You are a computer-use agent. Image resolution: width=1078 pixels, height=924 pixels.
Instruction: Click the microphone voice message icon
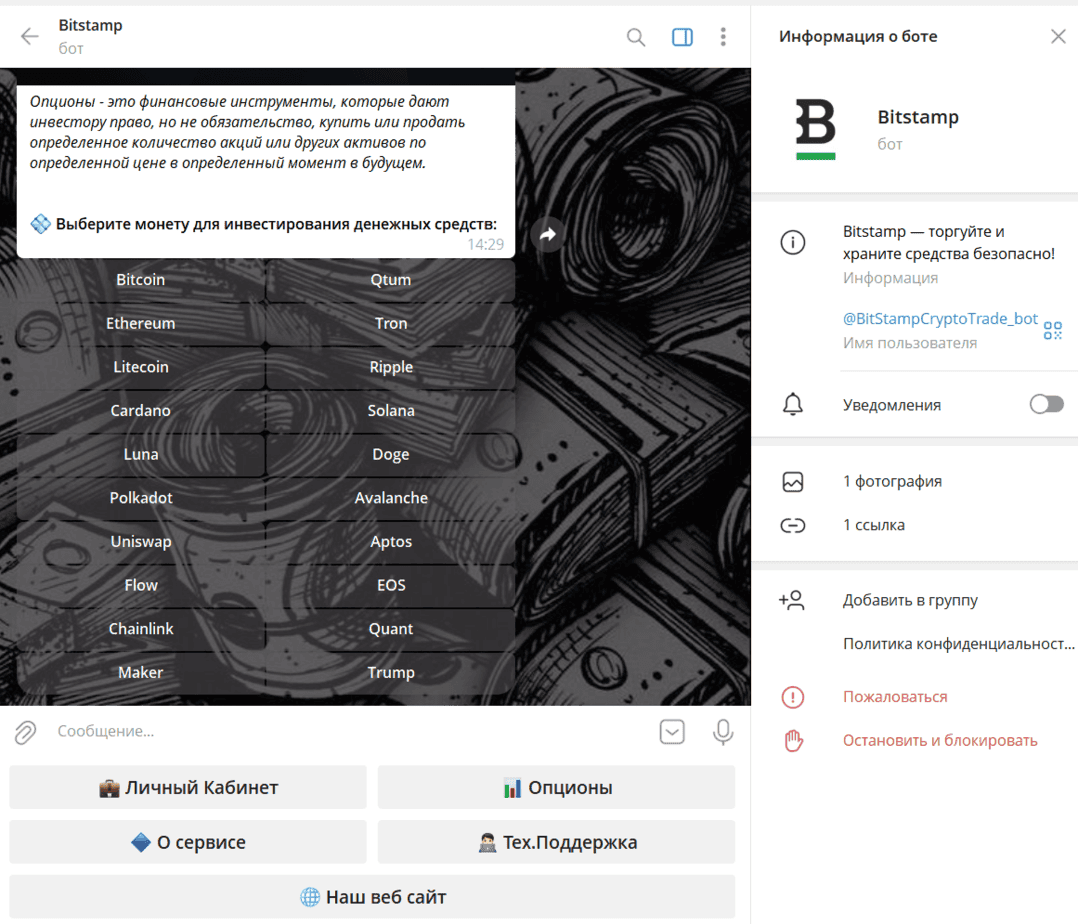723,732
